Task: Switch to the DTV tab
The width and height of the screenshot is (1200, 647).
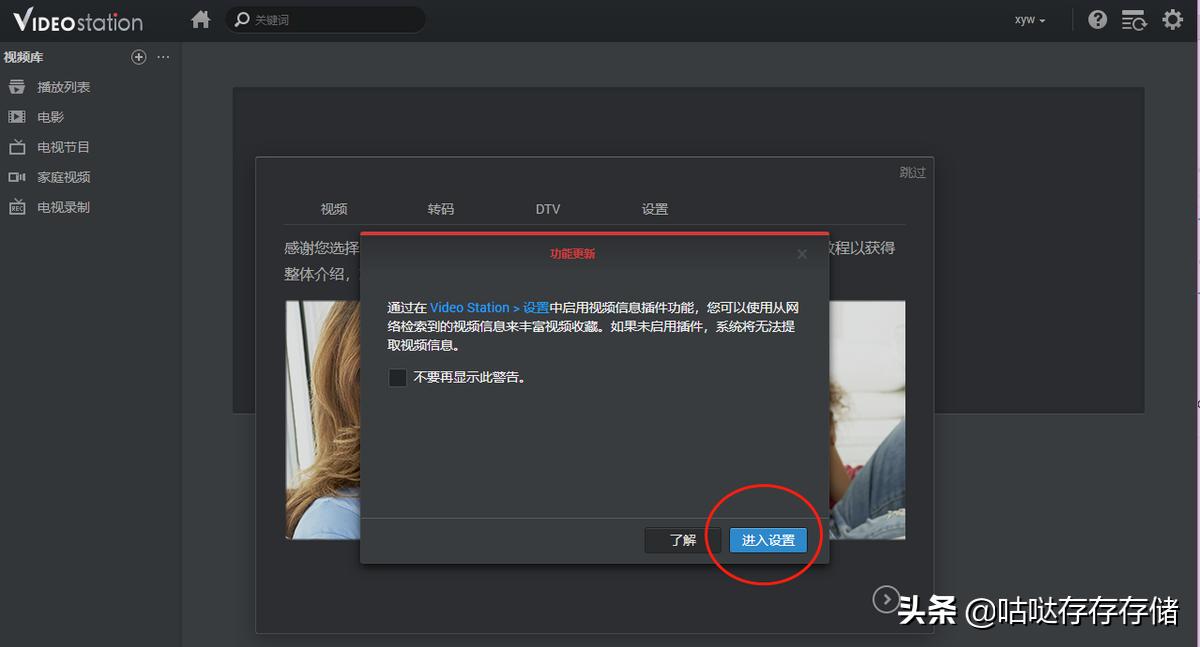Action: (548, 208)
